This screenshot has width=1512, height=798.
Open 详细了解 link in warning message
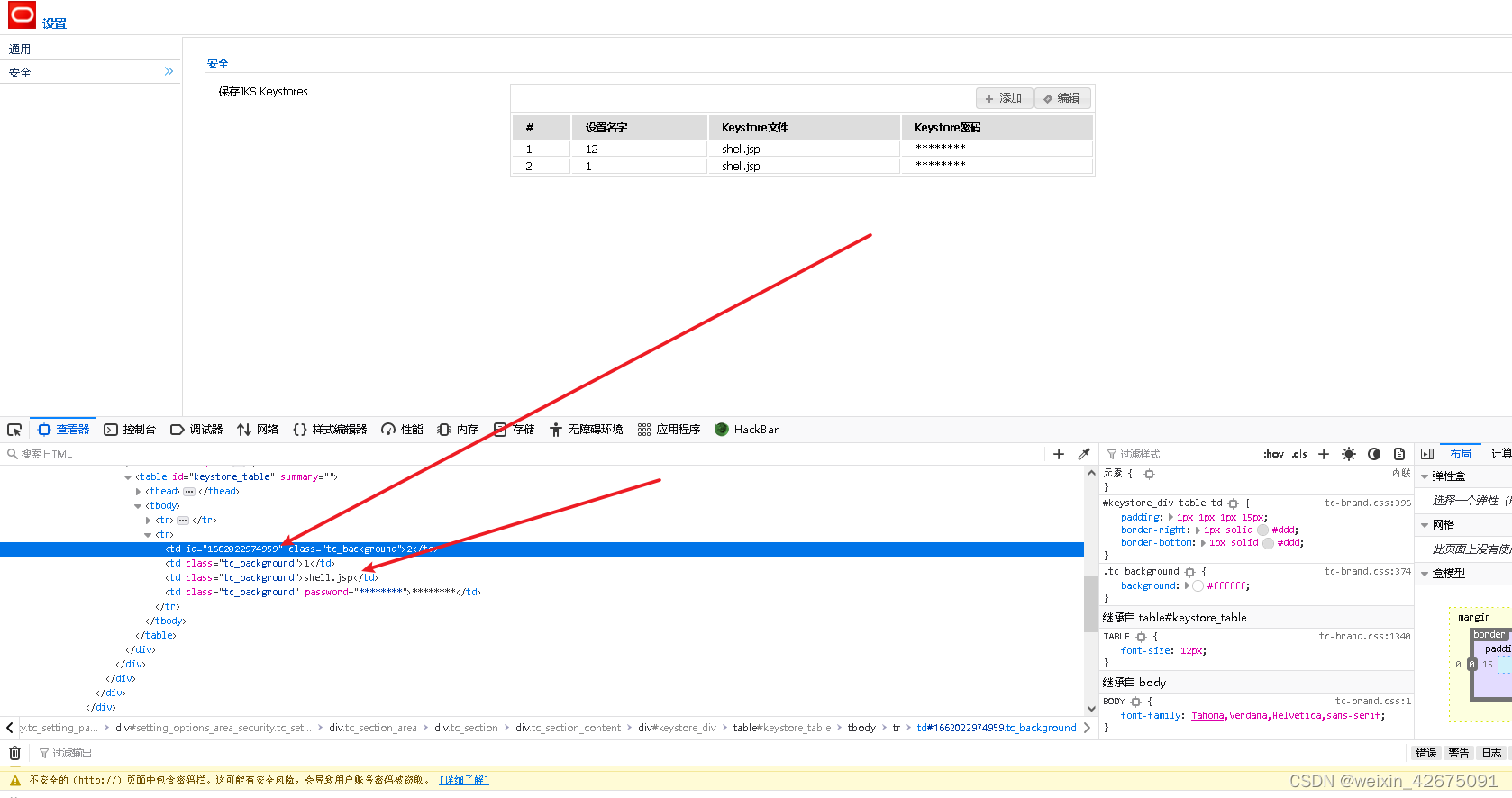coord(464,781)
